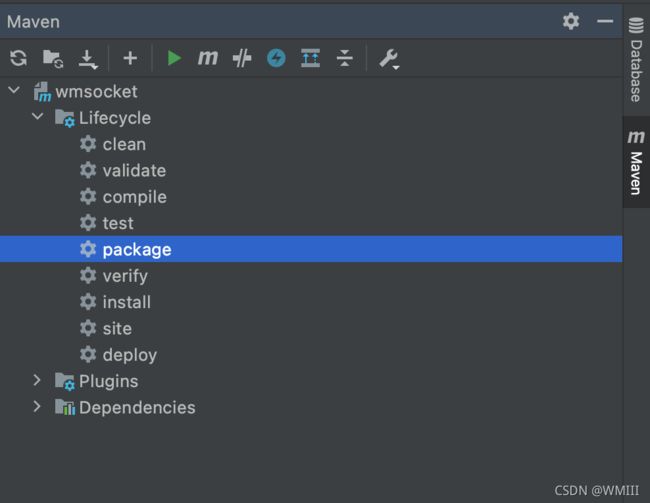Collapse all tree nodes icon
This screenshot has width=650, height=503.
tap(344, 58)
